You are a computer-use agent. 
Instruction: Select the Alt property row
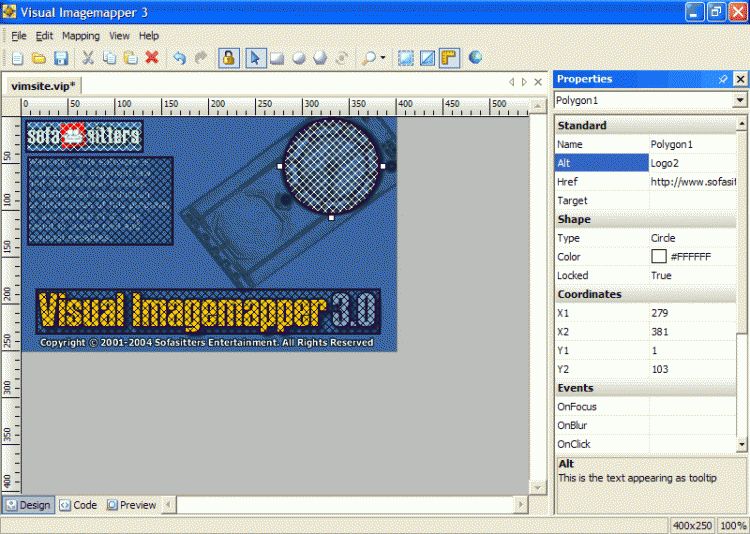click(601, 163)
